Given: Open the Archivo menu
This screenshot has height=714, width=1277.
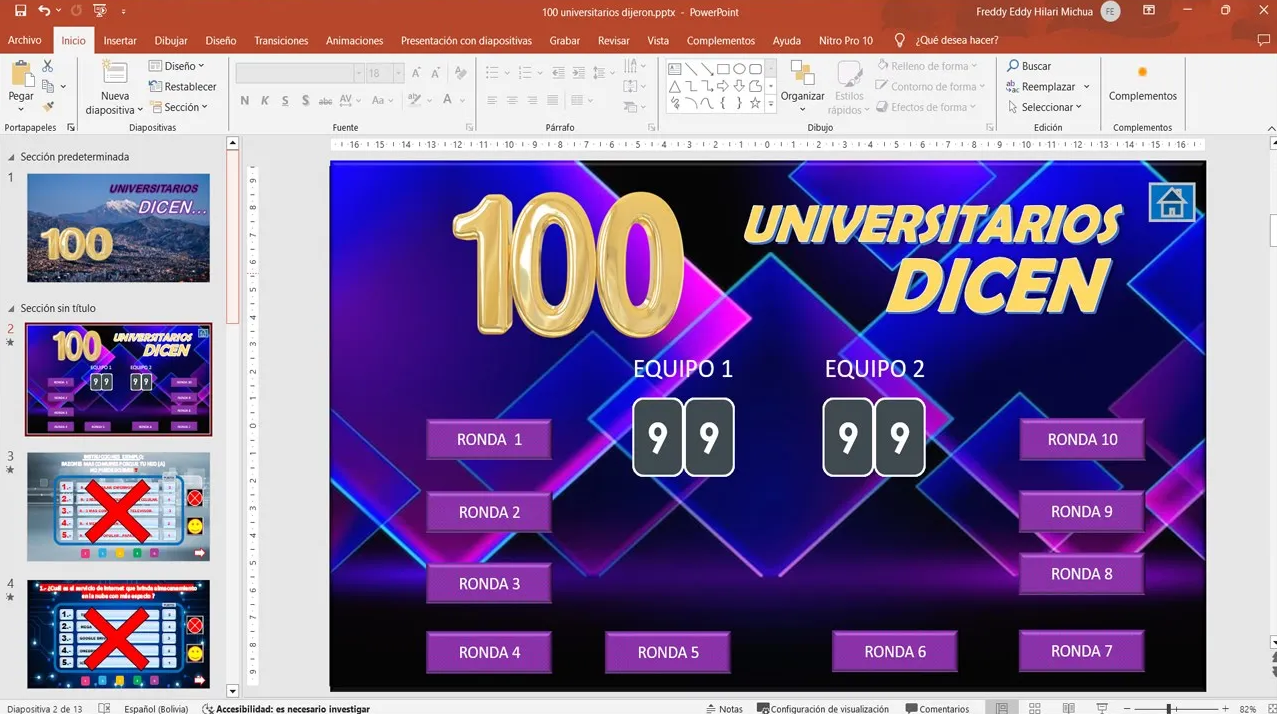Looking at the screenshot, I should click(x=25, y=41).
